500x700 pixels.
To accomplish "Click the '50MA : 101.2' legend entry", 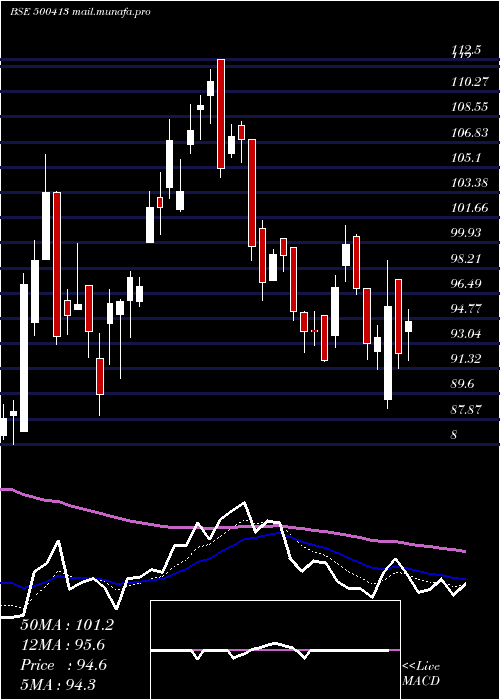I will pos(67,625).
